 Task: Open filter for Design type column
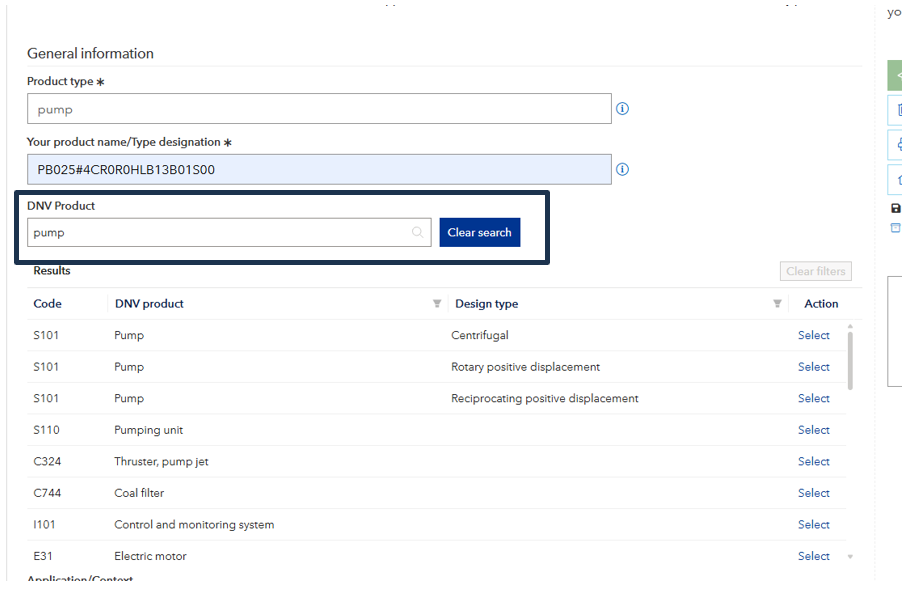pyautogui.click(x=777, y=304)
